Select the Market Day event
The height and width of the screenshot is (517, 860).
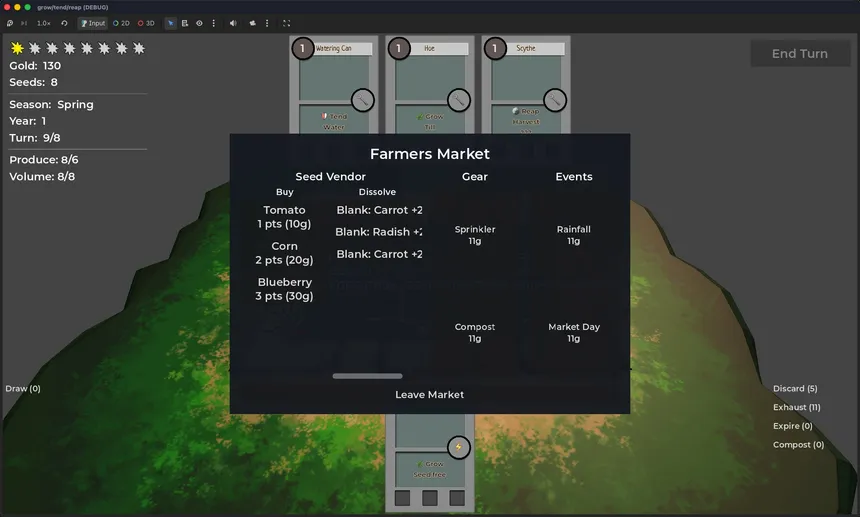coord(574,332)
